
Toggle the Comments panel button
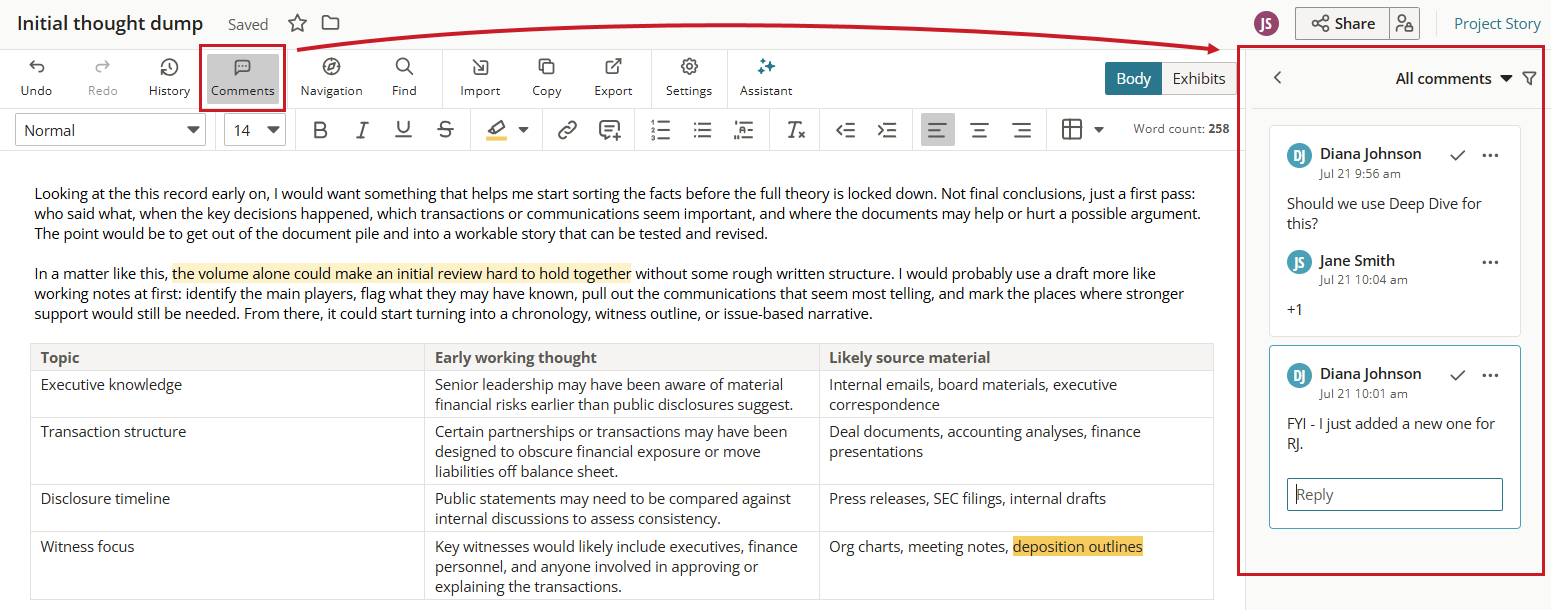(x=243, y=77)
